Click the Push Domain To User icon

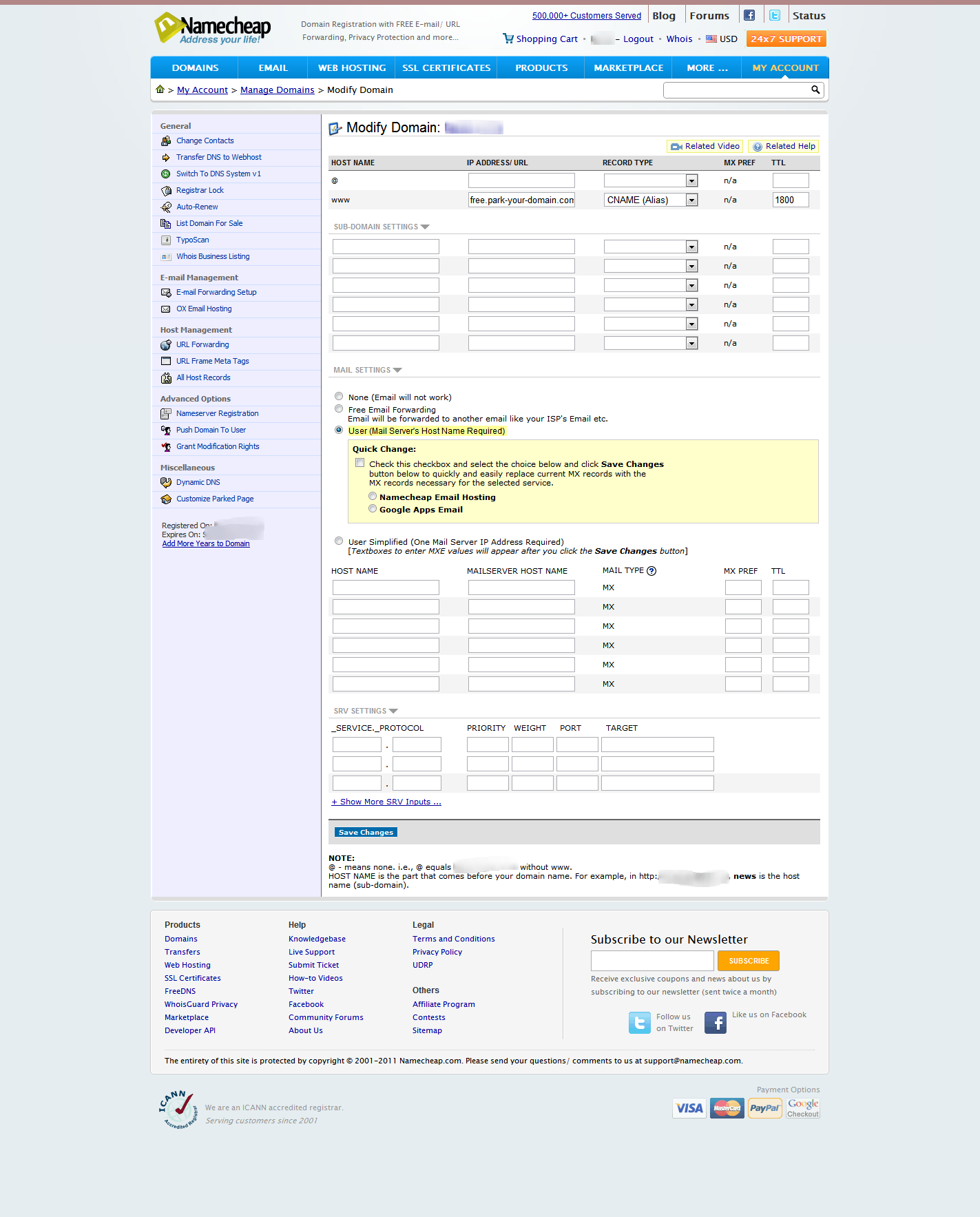pyautogui.click(x=166, y=430)
